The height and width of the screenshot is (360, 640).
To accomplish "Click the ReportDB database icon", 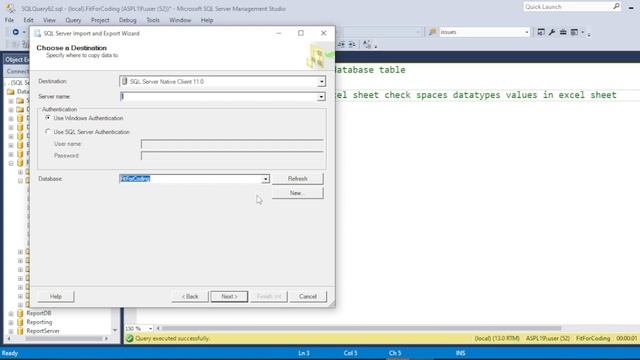I will (20, 313).
